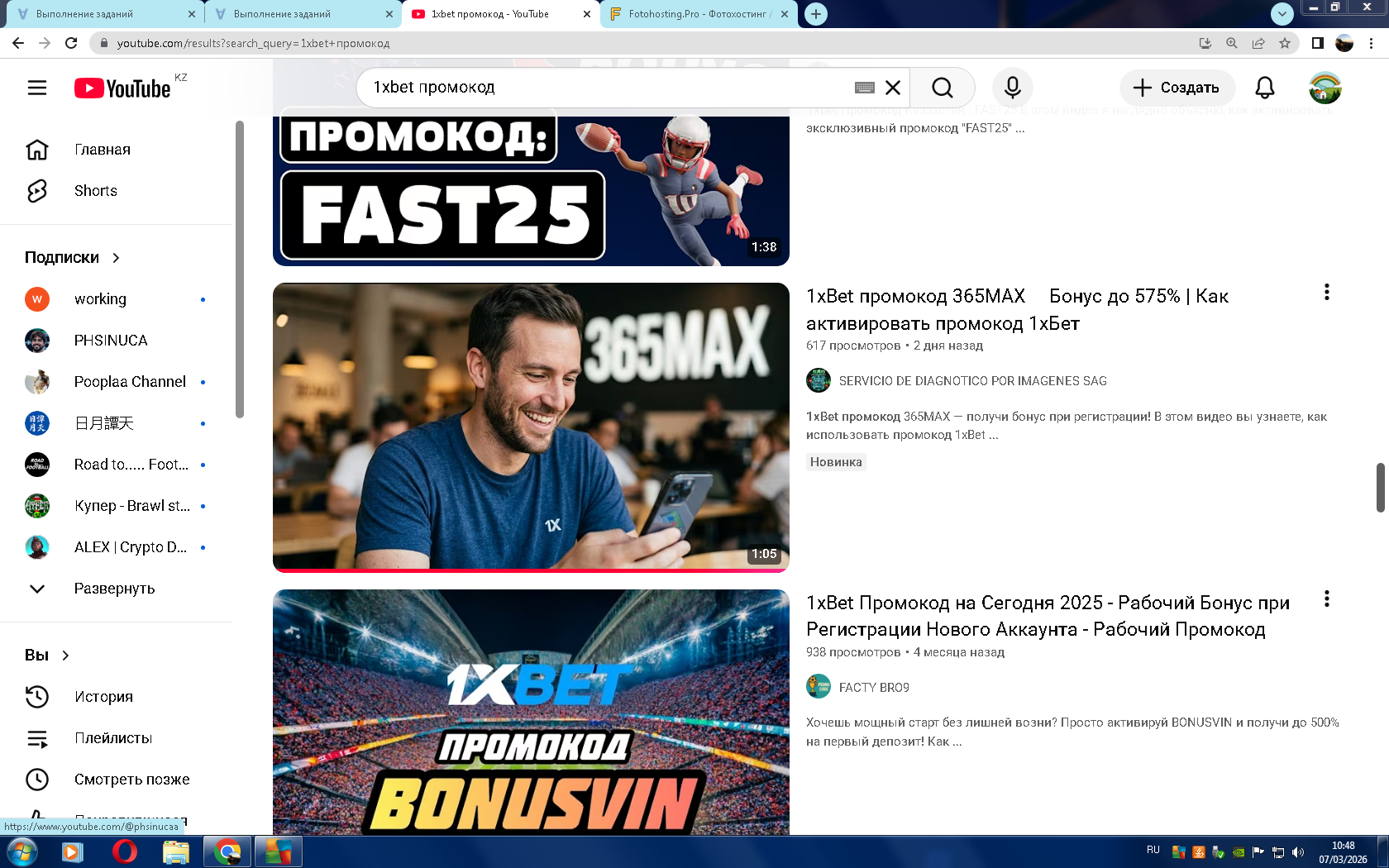The height and width of the screenshot is (868, 1389).
Task: Expand the Подписки section arrow
Action: pyautogui.click(x=116, y=258)
